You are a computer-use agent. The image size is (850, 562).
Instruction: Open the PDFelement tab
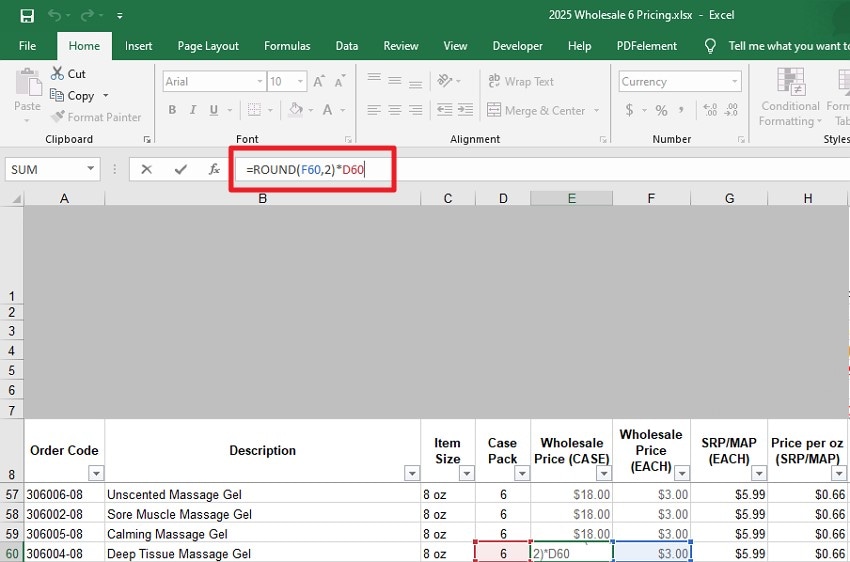tap(646, 46)
